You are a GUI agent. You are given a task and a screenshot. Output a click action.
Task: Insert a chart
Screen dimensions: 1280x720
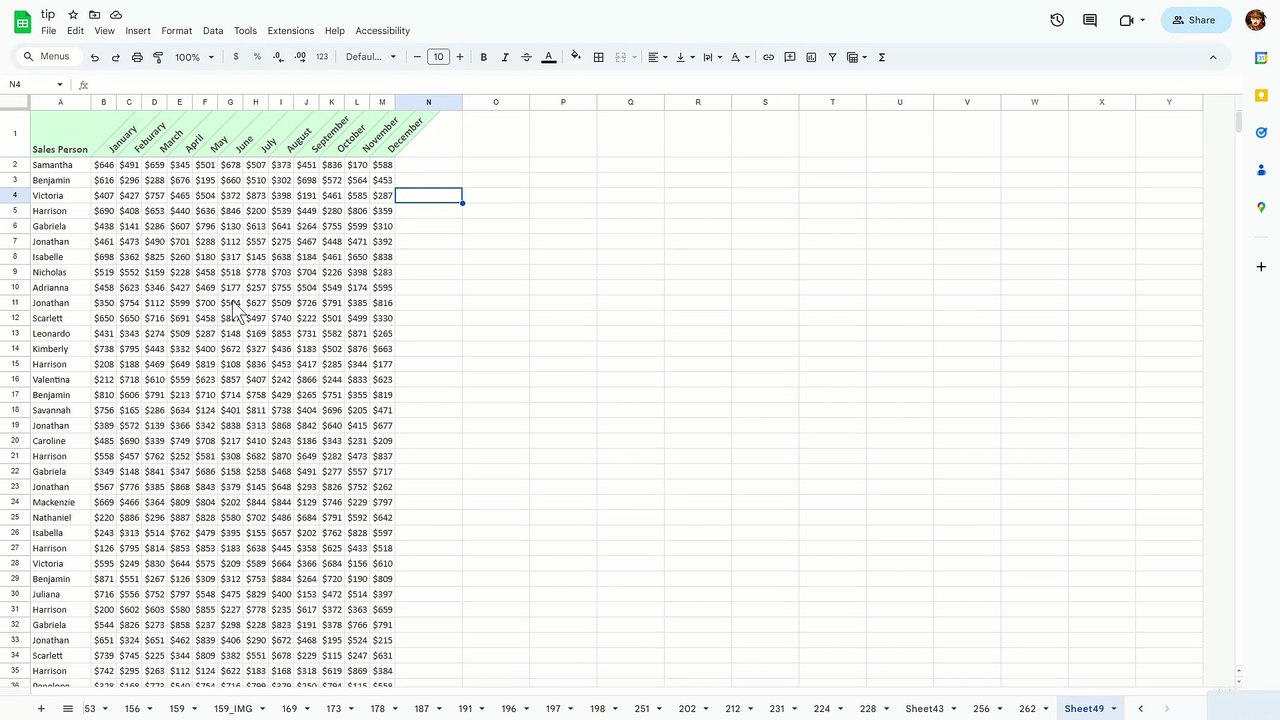click(x=811, y=57)
